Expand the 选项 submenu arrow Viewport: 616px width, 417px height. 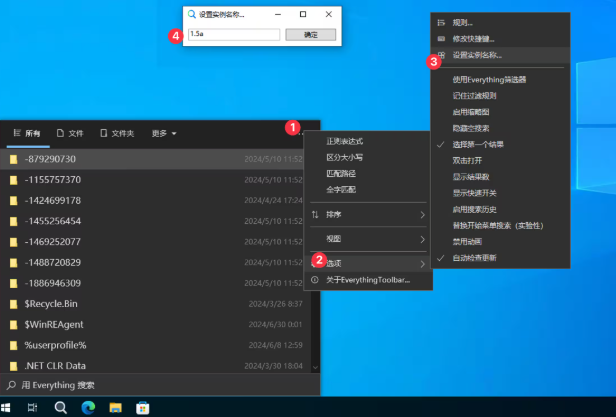pos(422,264)
